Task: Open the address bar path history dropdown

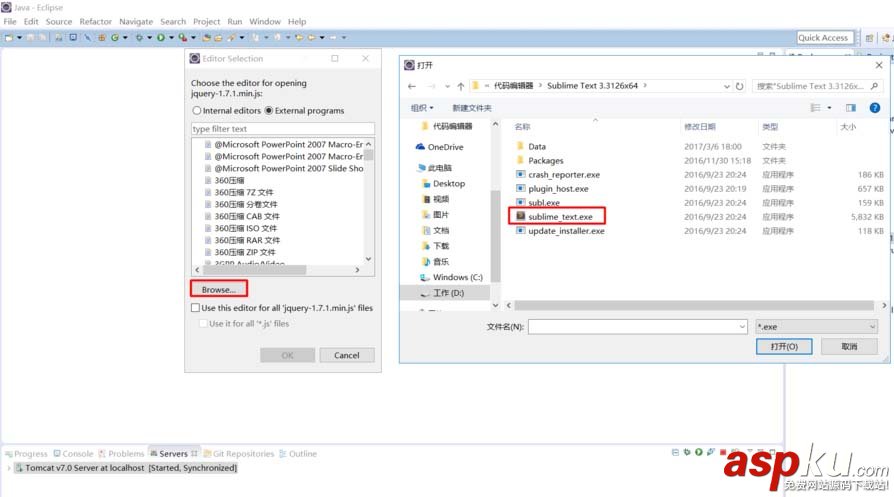Action: pos(727,86)
